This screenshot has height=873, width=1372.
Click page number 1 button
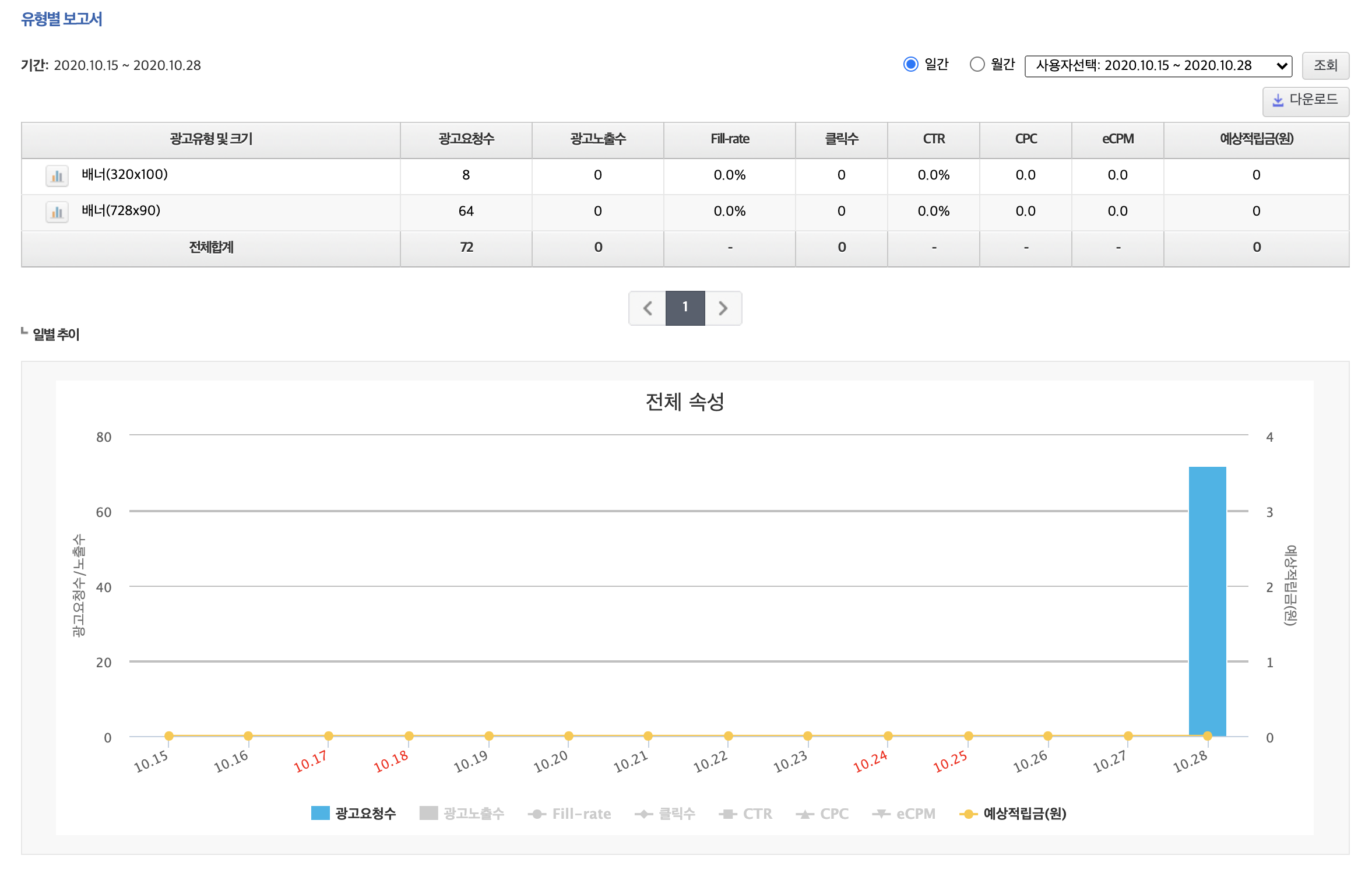[x=685, y=308]
